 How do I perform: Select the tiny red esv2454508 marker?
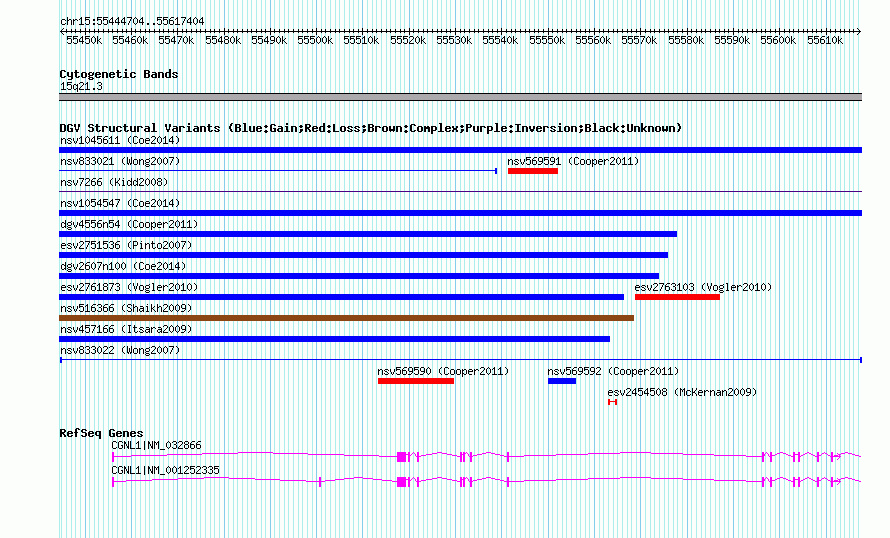click(612, 402)
